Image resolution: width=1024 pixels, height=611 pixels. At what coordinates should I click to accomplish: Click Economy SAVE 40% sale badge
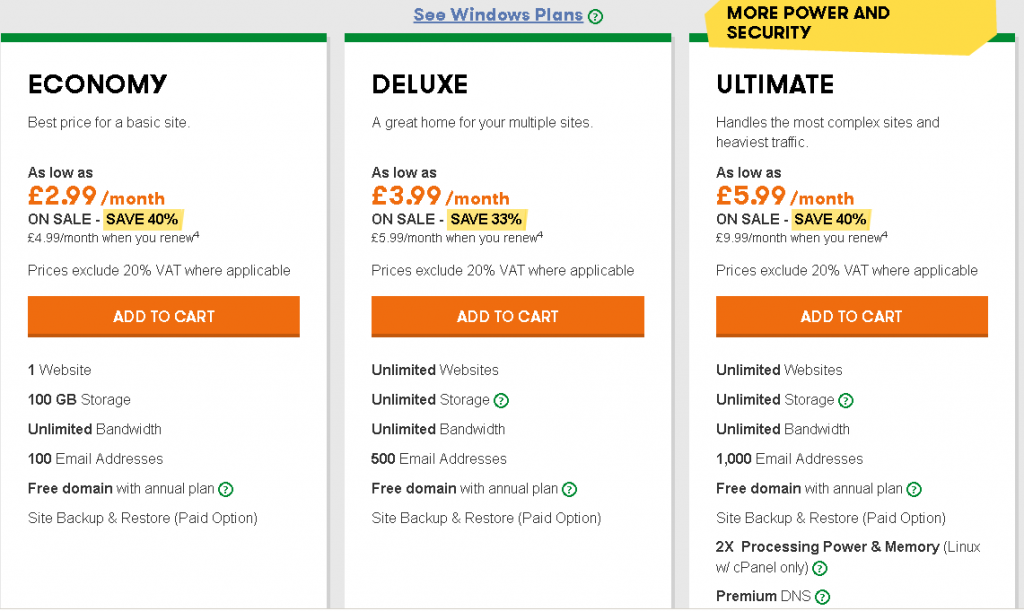click(142, 219)
